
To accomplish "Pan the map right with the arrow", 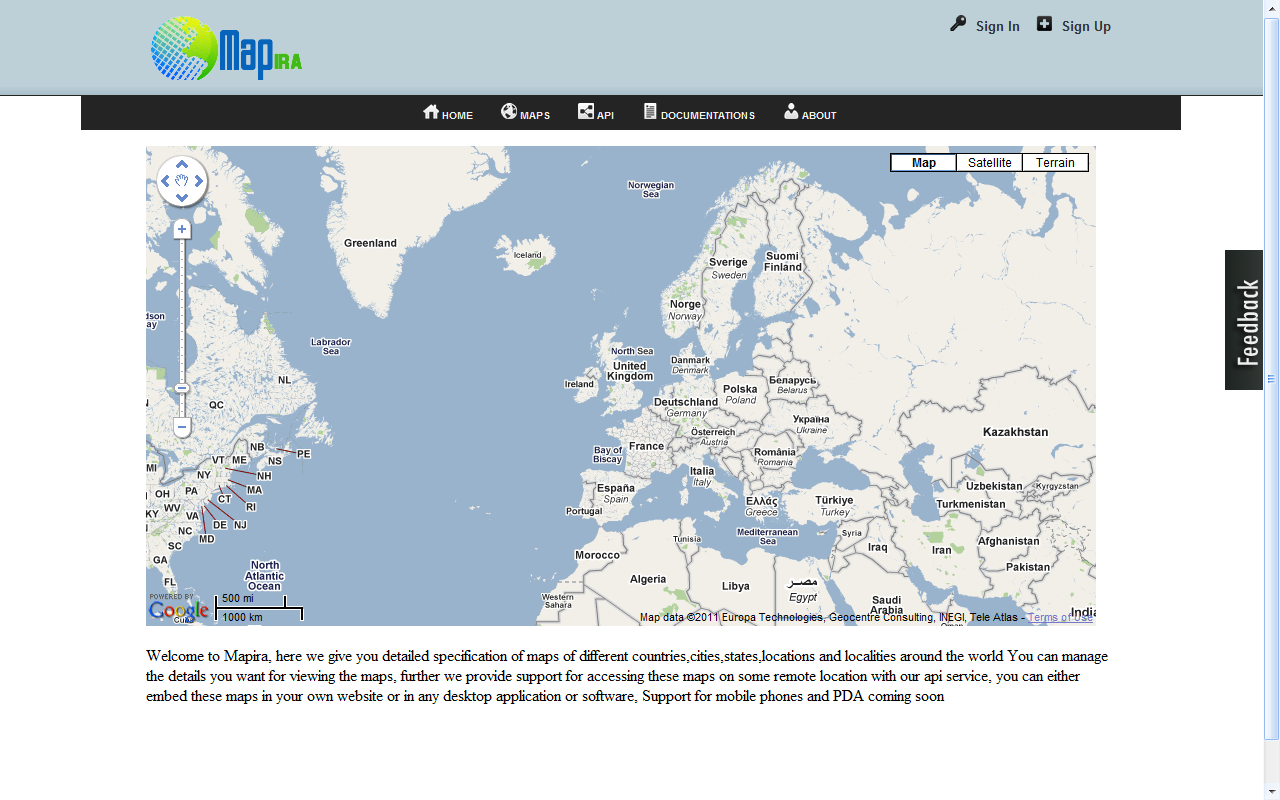I will [199, 181].
